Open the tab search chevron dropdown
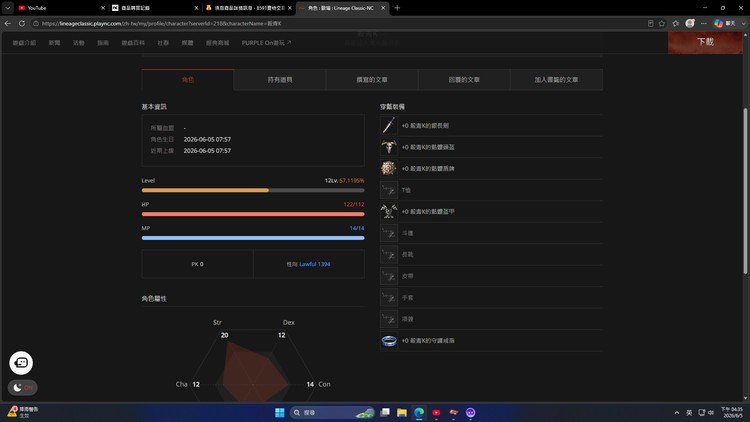750x422 pixels. tap(8, 8)
